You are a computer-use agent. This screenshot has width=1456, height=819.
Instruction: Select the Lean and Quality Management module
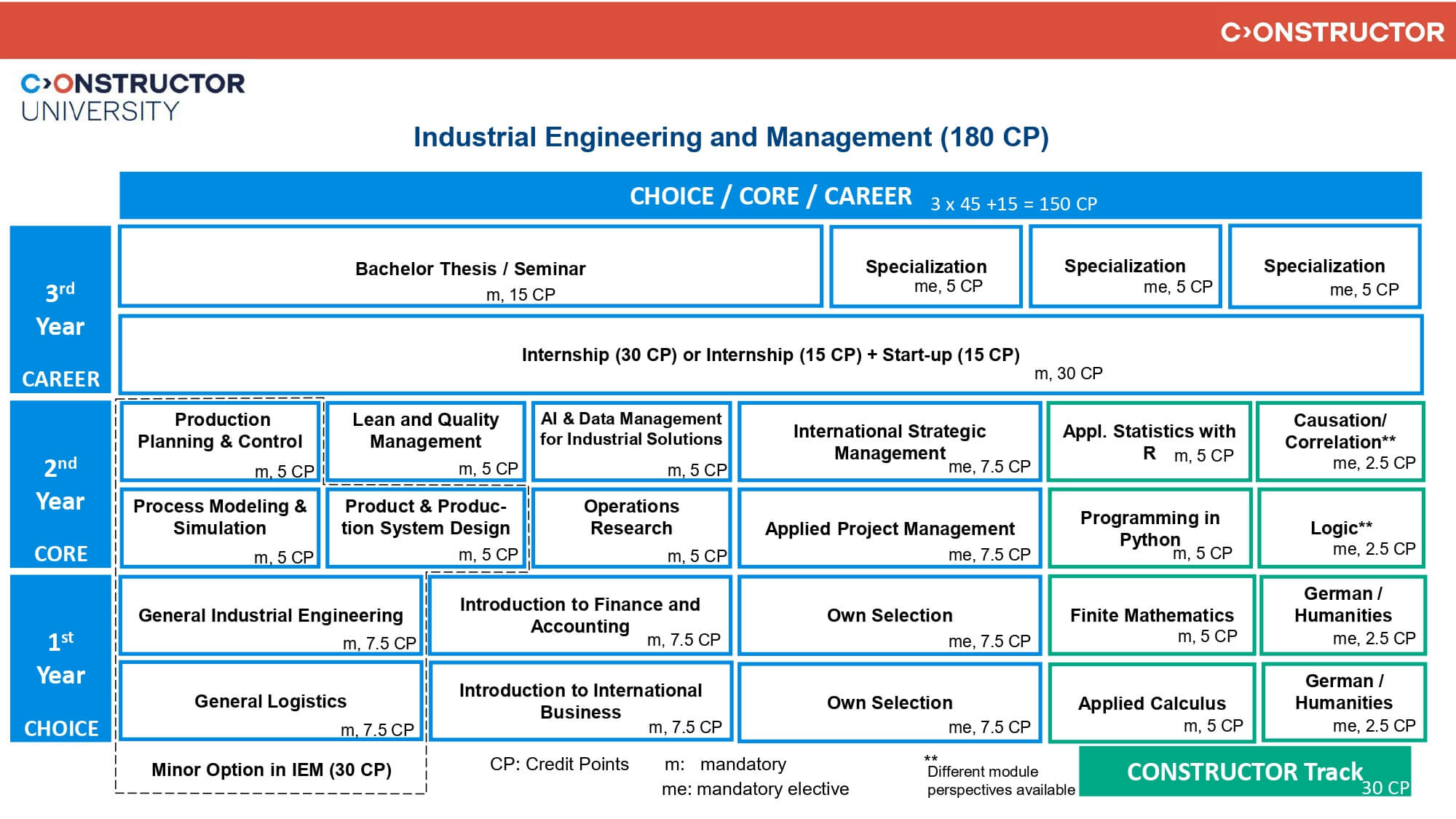[x=425, y=441]
